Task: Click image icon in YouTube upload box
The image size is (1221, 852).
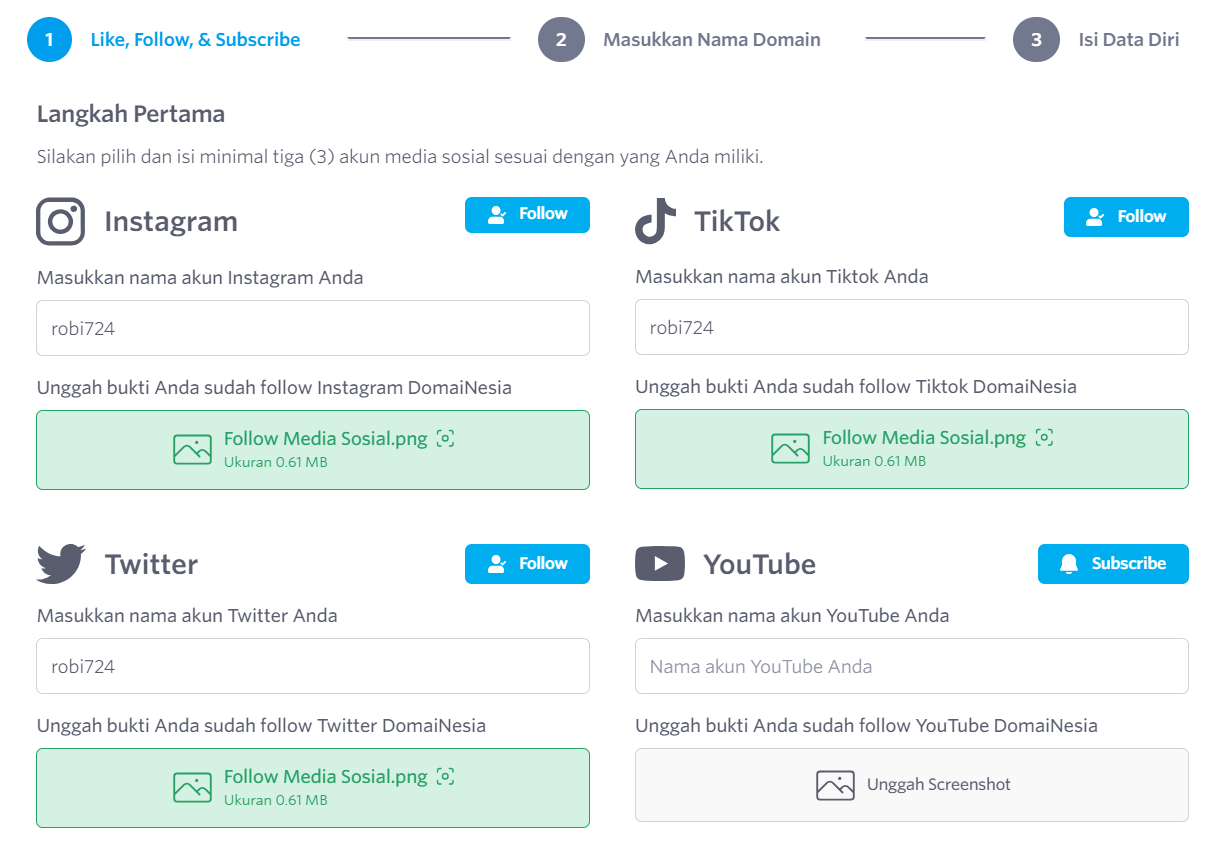Action: pos(835,785)
